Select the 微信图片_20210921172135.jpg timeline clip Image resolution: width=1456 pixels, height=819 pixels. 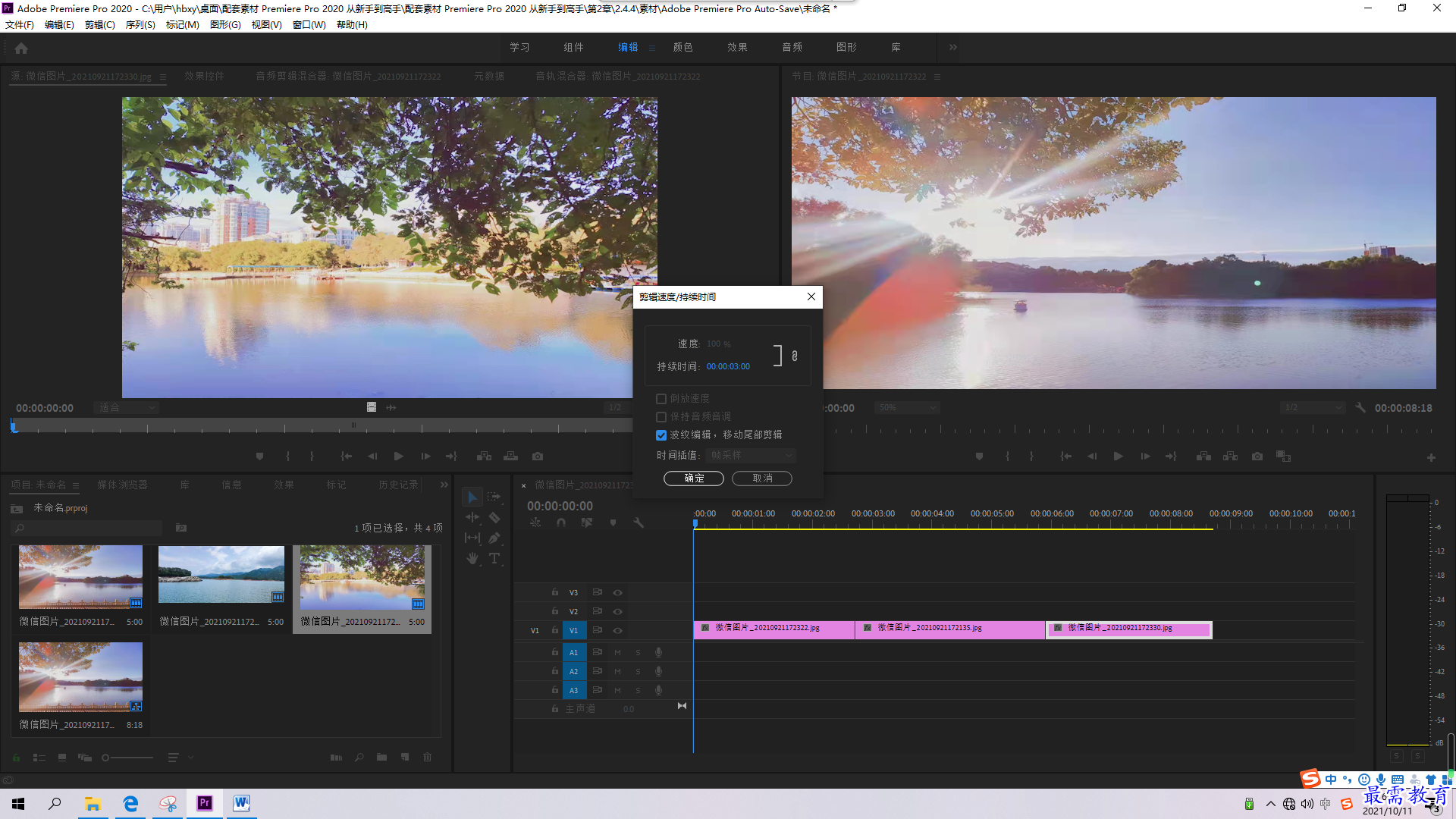point(950,629)
